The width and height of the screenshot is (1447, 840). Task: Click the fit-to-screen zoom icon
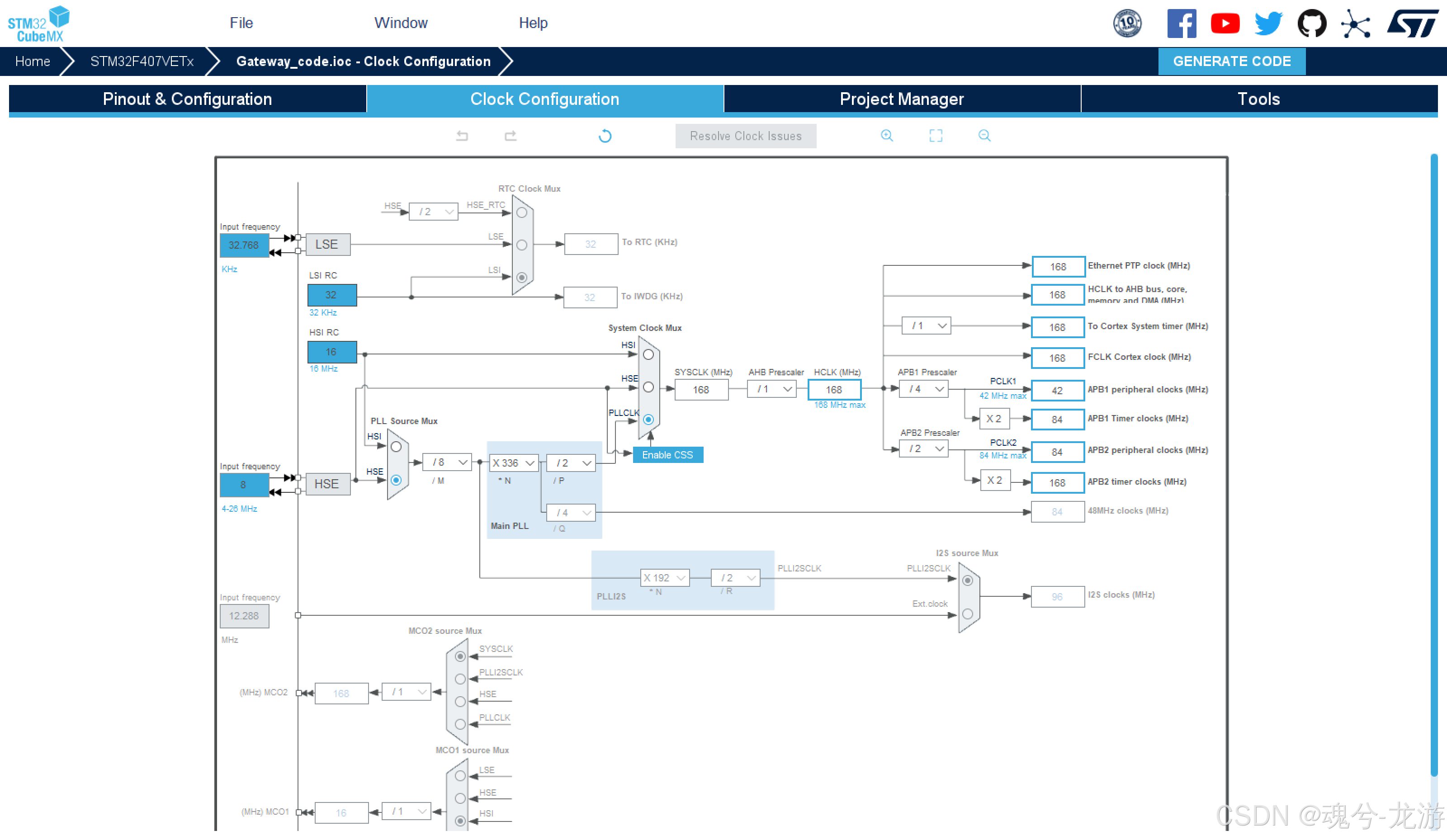[936, 136]
